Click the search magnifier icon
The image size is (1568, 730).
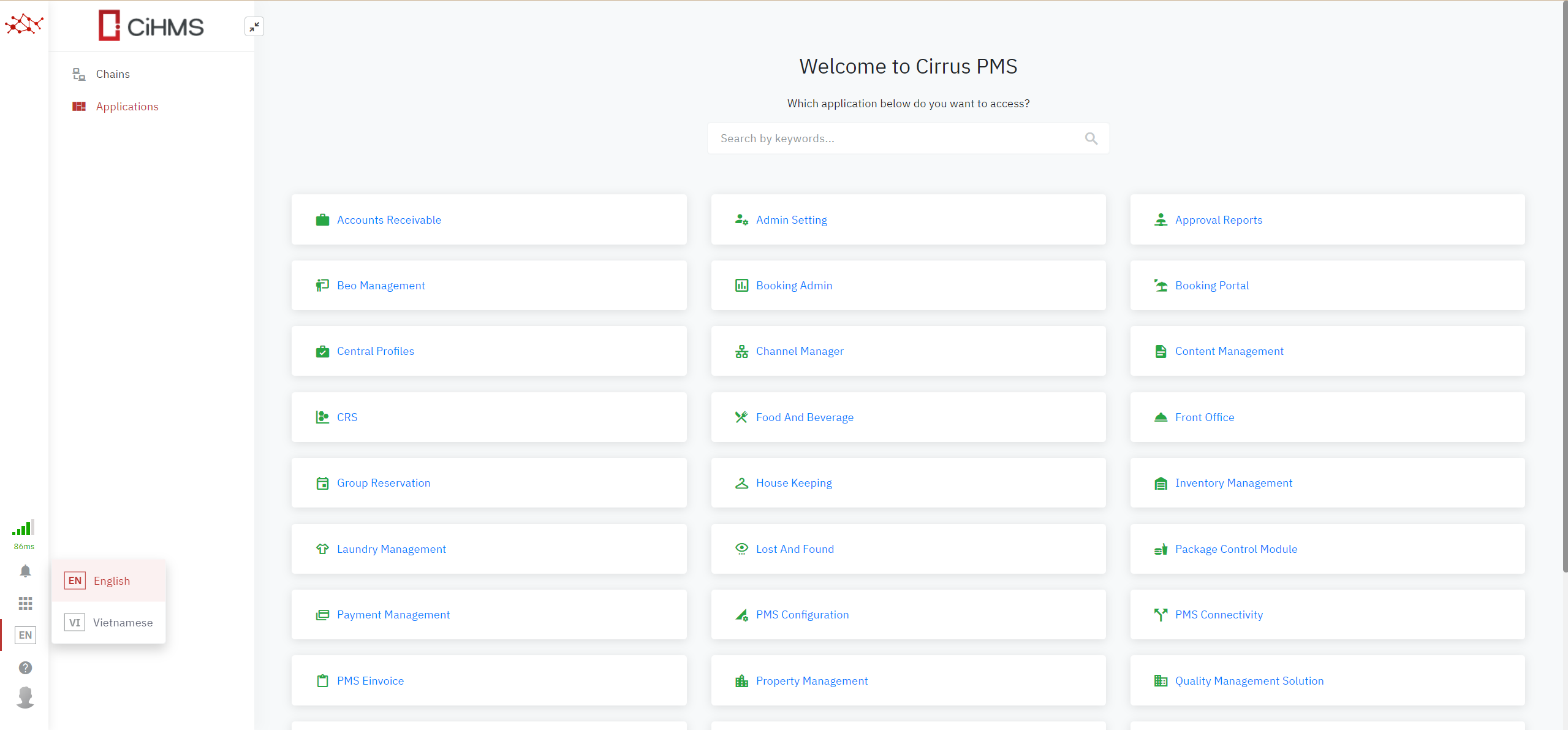pos(1091,139)
